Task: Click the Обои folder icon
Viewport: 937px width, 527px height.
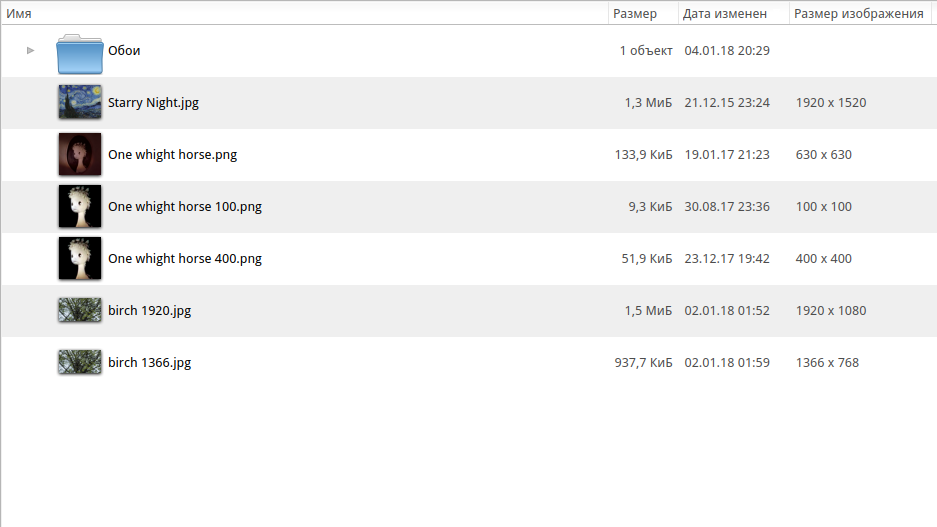Action: 80,54
